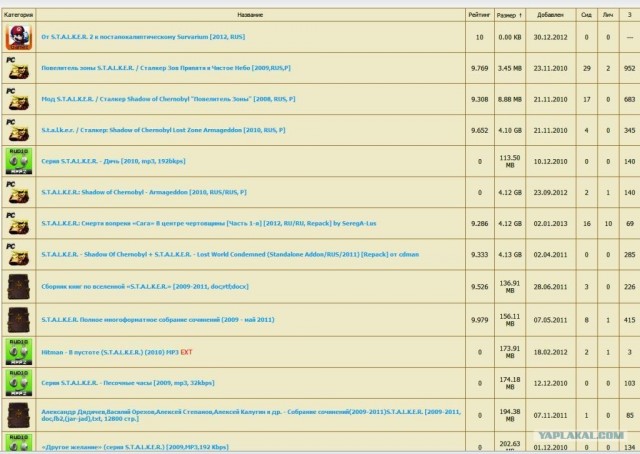
Task: Click the PC icon next to Lost World Condemned row
Action: pyautogui.click(x=19, y=254)
